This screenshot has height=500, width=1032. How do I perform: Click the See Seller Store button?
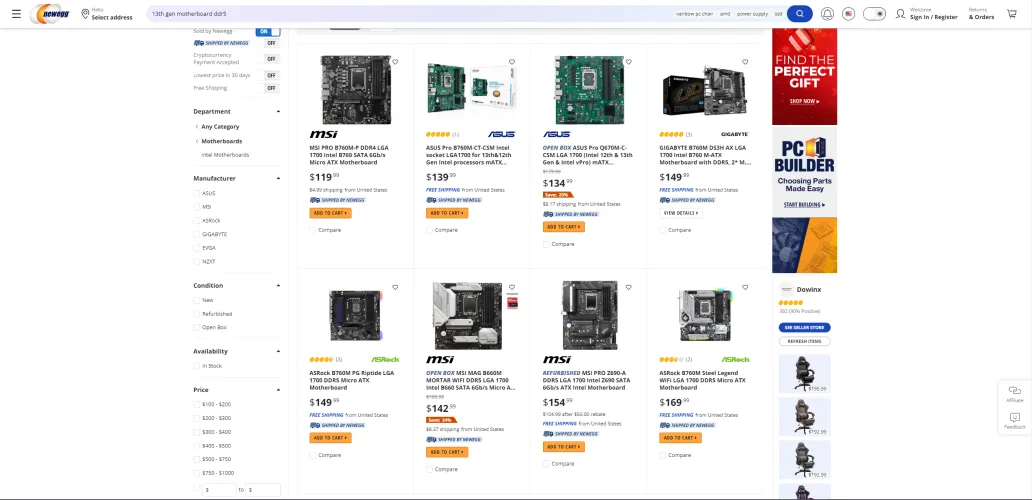pos(804,327)
